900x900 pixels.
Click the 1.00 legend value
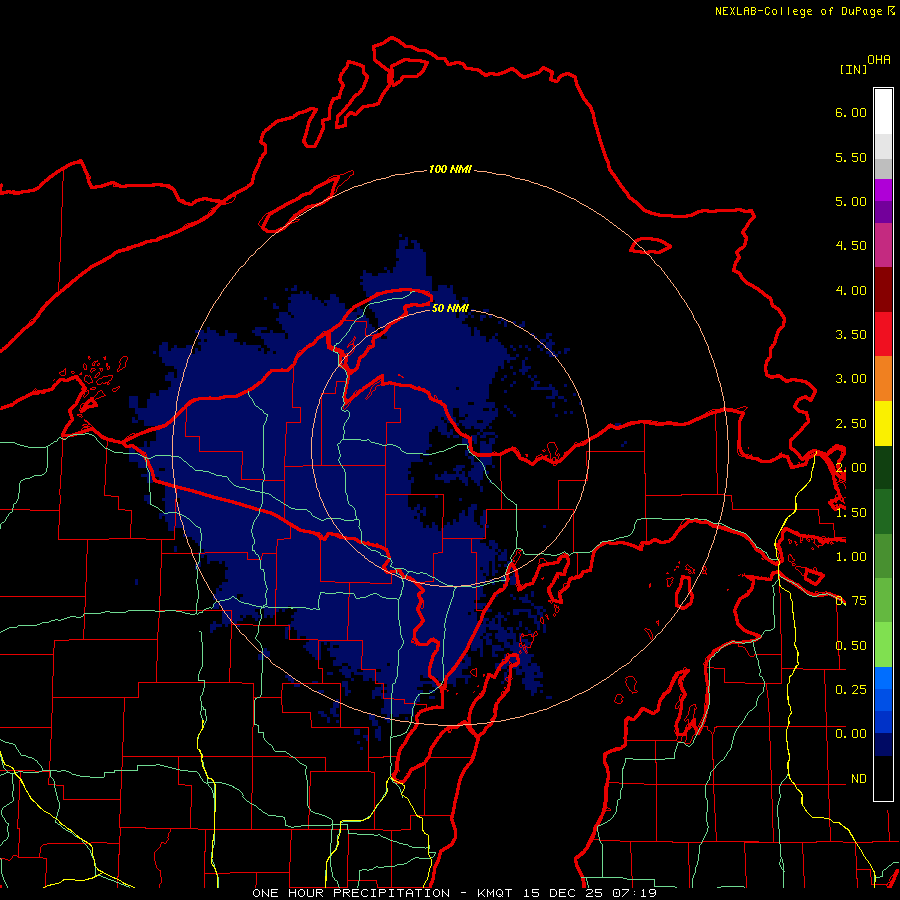click(x=851, y=557)
